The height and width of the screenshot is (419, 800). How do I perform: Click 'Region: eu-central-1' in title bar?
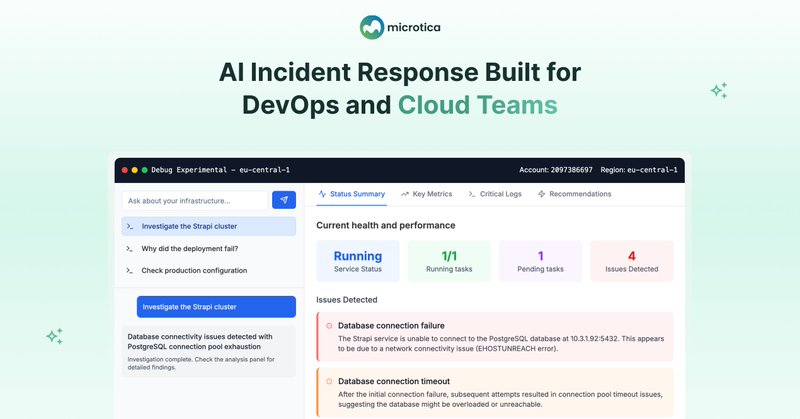pos(639,170)
